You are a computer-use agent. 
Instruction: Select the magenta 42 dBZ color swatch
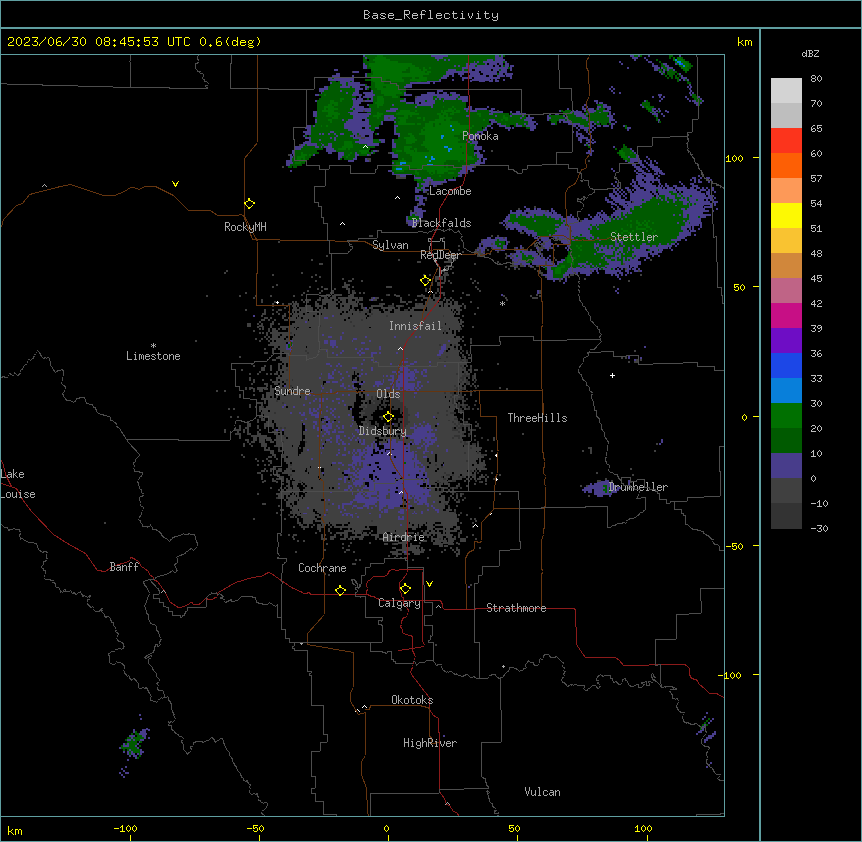(786, 315)
